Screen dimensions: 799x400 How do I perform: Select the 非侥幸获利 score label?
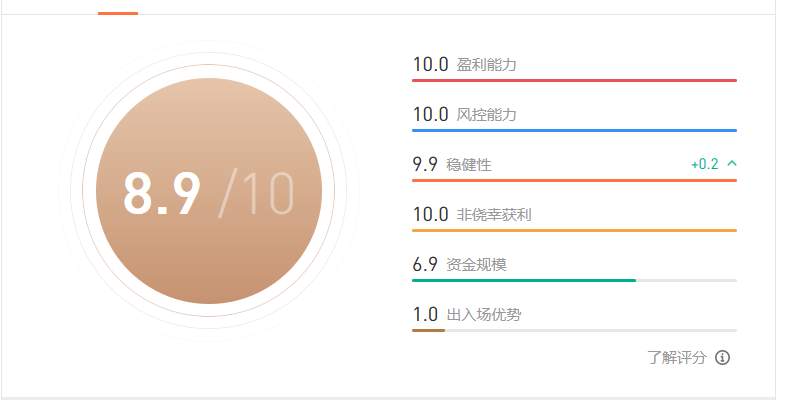pyautogui.click(x=494, y=215)
